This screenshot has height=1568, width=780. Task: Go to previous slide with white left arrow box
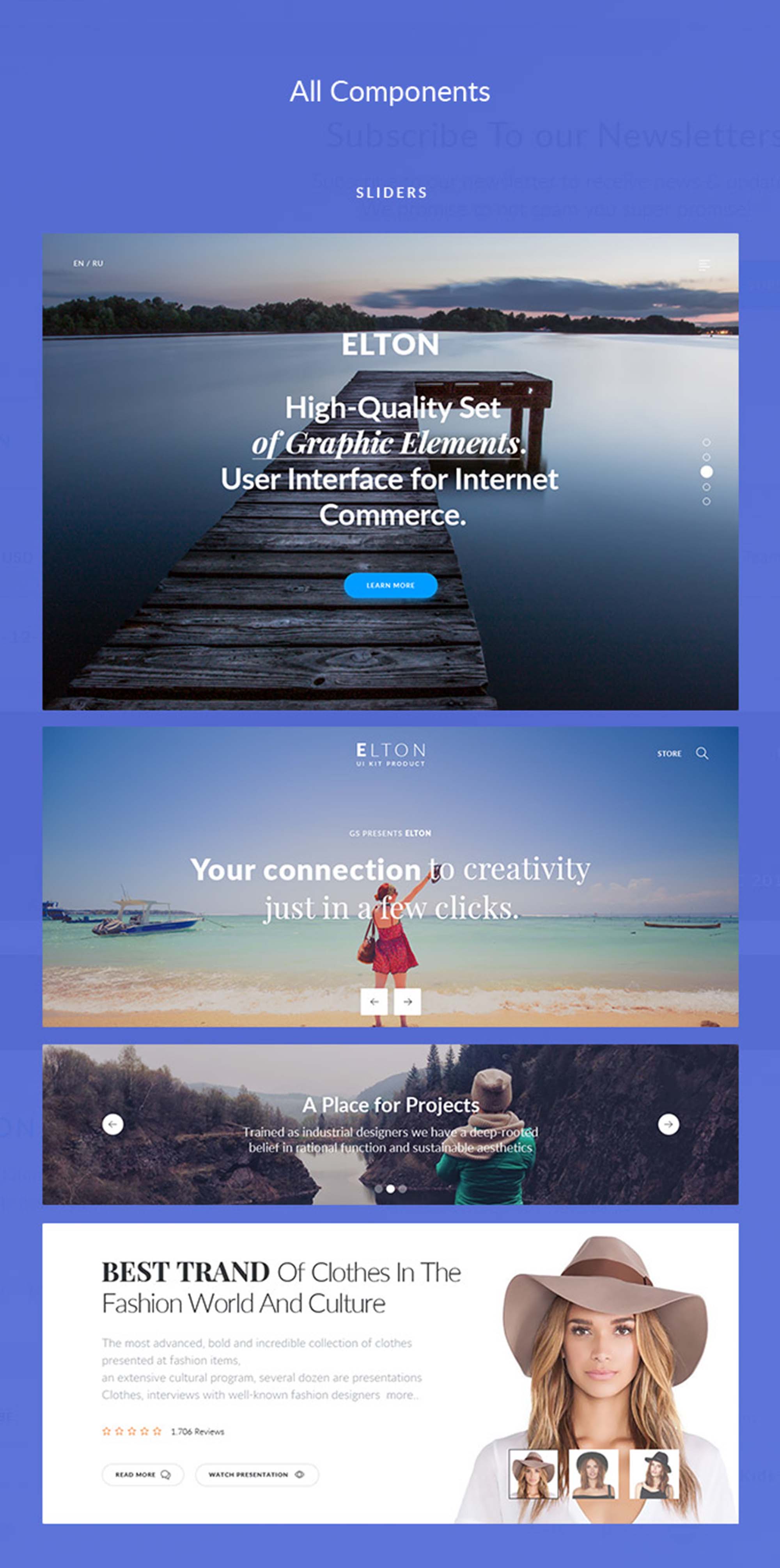click(x=374, y=1001)
